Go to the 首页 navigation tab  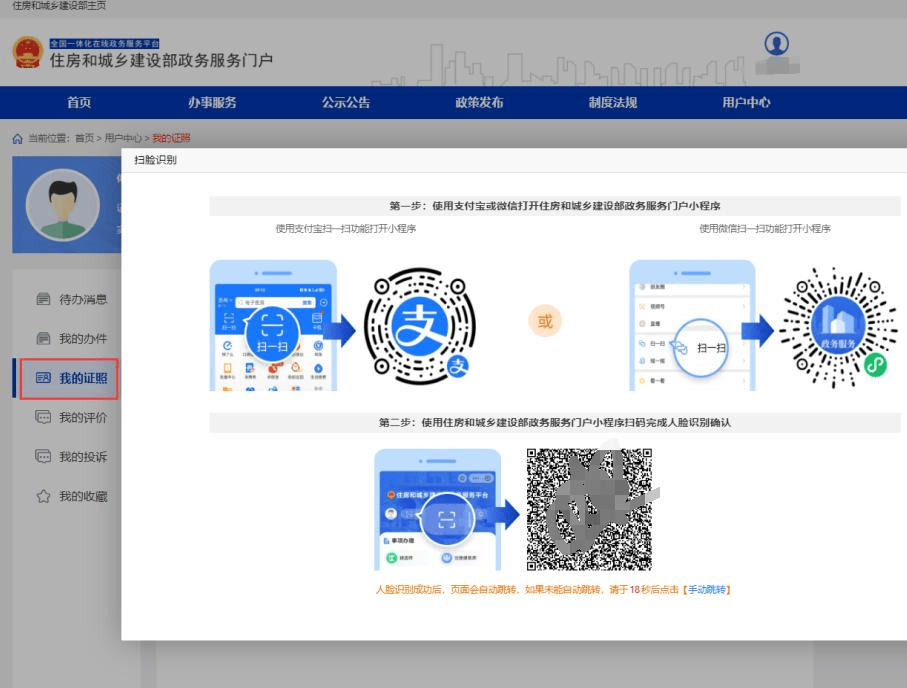79,102
